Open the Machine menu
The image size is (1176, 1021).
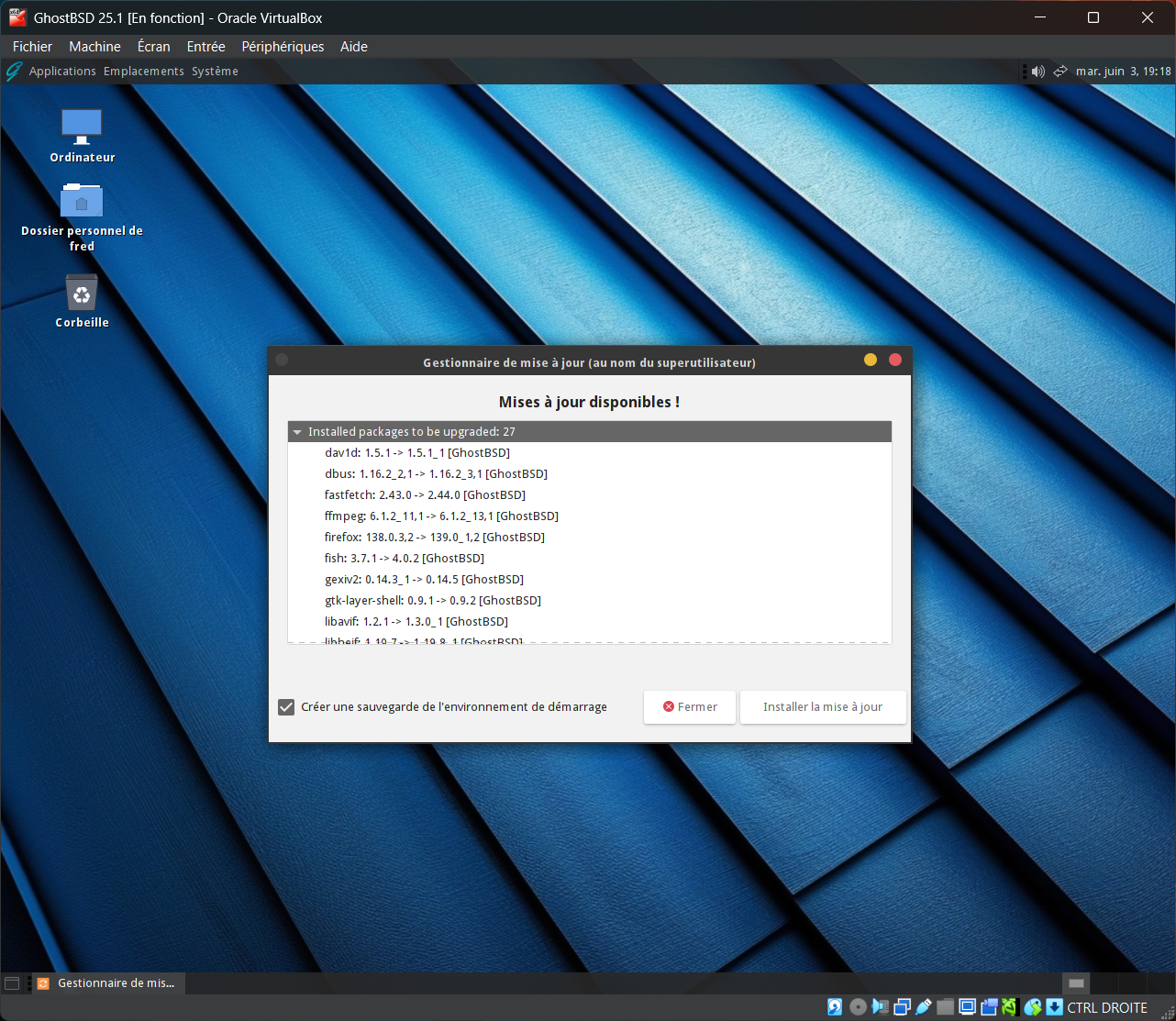click(x=94, y=47)
